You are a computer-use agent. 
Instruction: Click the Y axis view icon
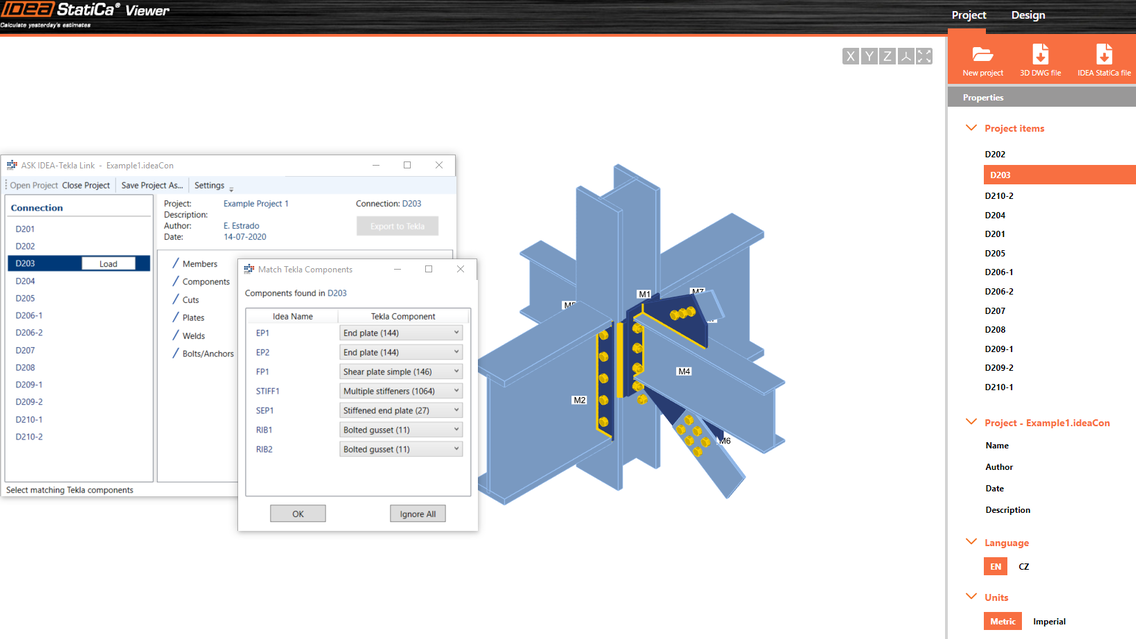[x=869, y=57]
